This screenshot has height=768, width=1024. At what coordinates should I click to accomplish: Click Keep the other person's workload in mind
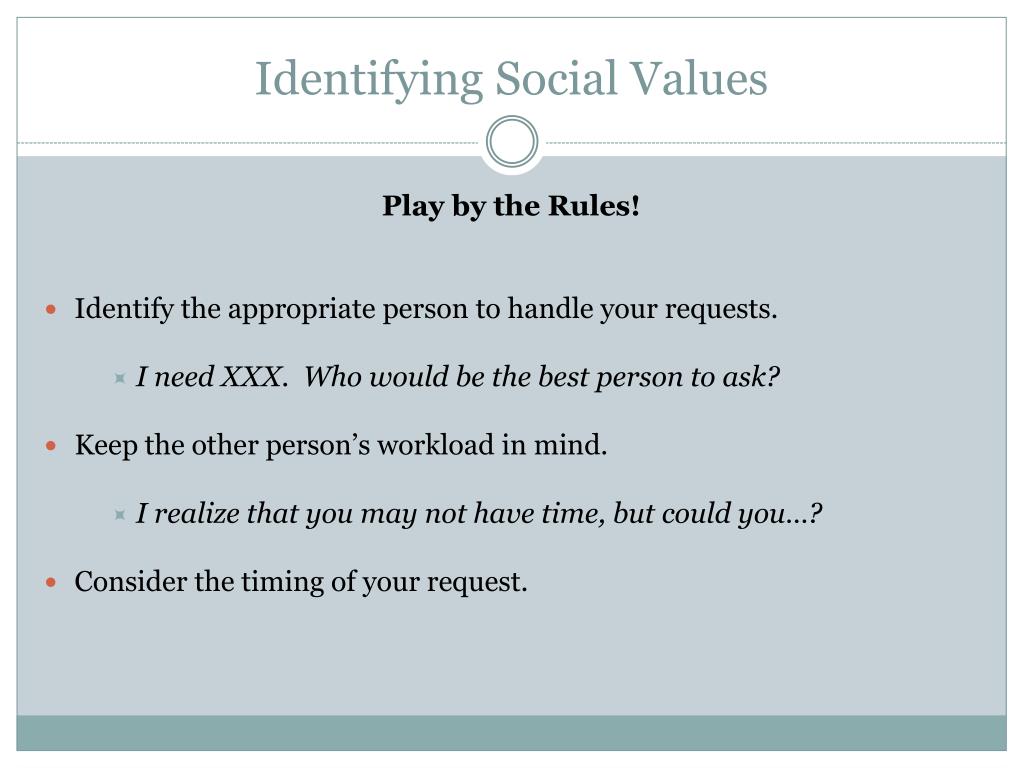click(x=341, y=445)
